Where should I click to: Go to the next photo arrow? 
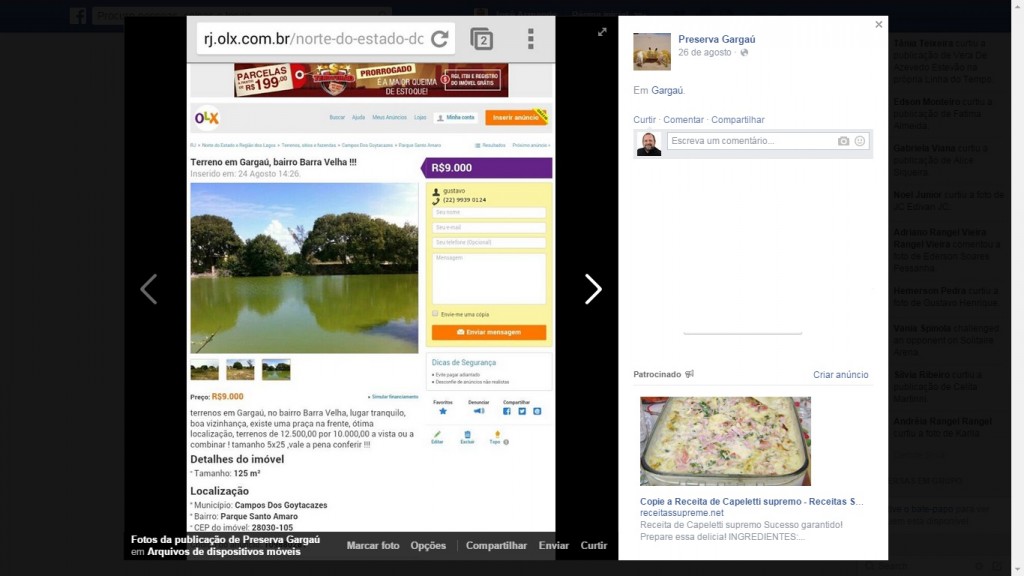pos(593,289)
